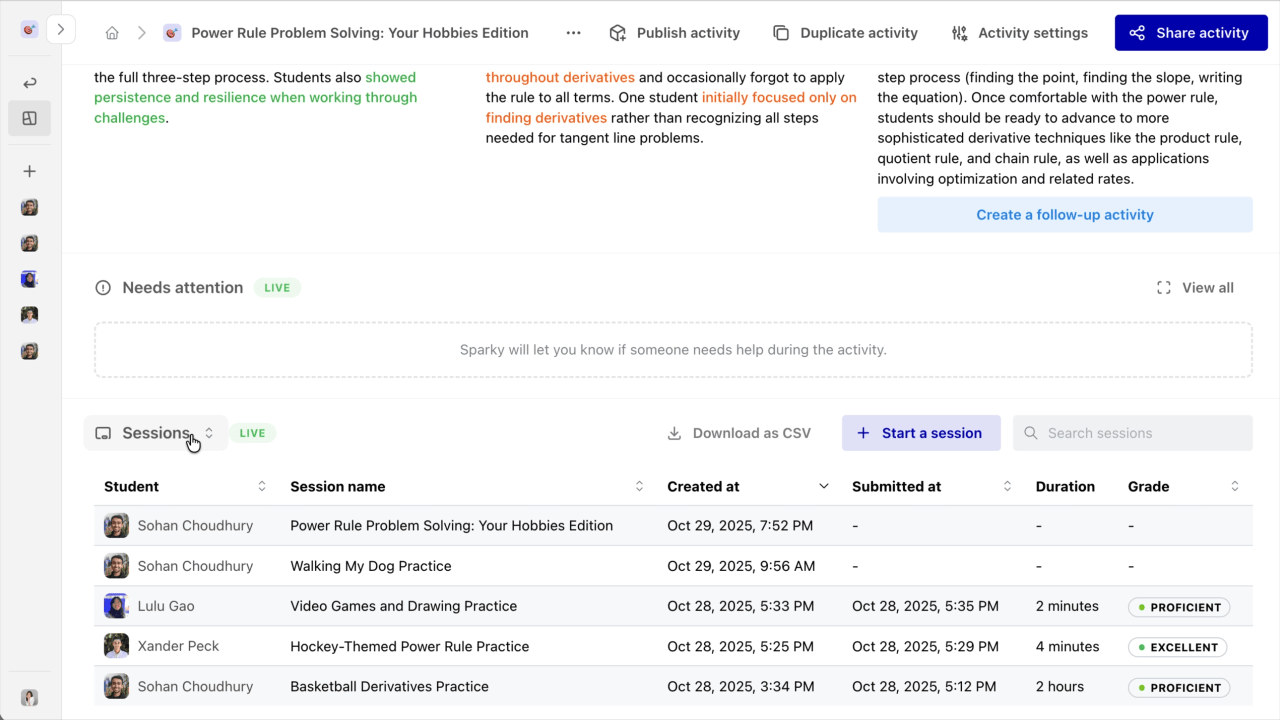Image resolution: width=1280 pixels, height=720 pixels.
Task: Click the Publish activity cube icon
Action: click(x=617, y=32)
